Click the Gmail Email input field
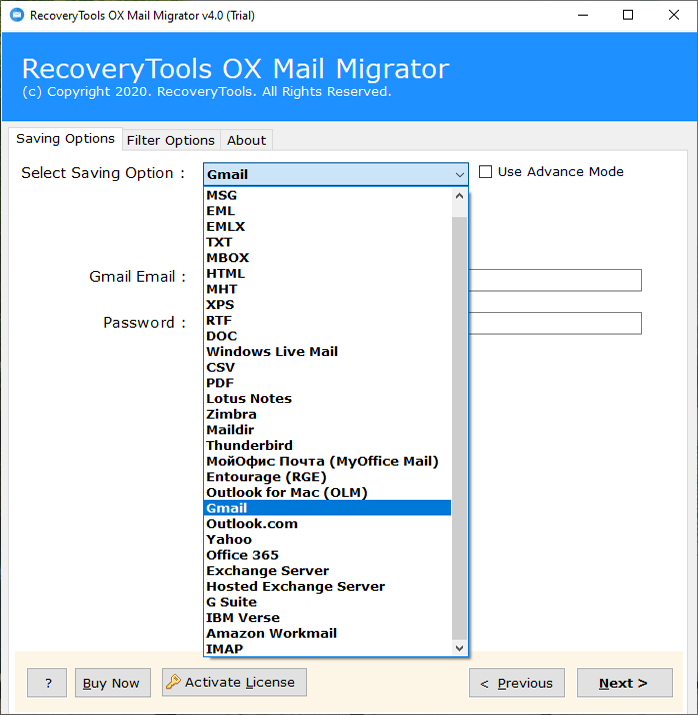The width and height of the screenshot is (698, 715). [x=555, y=280]
